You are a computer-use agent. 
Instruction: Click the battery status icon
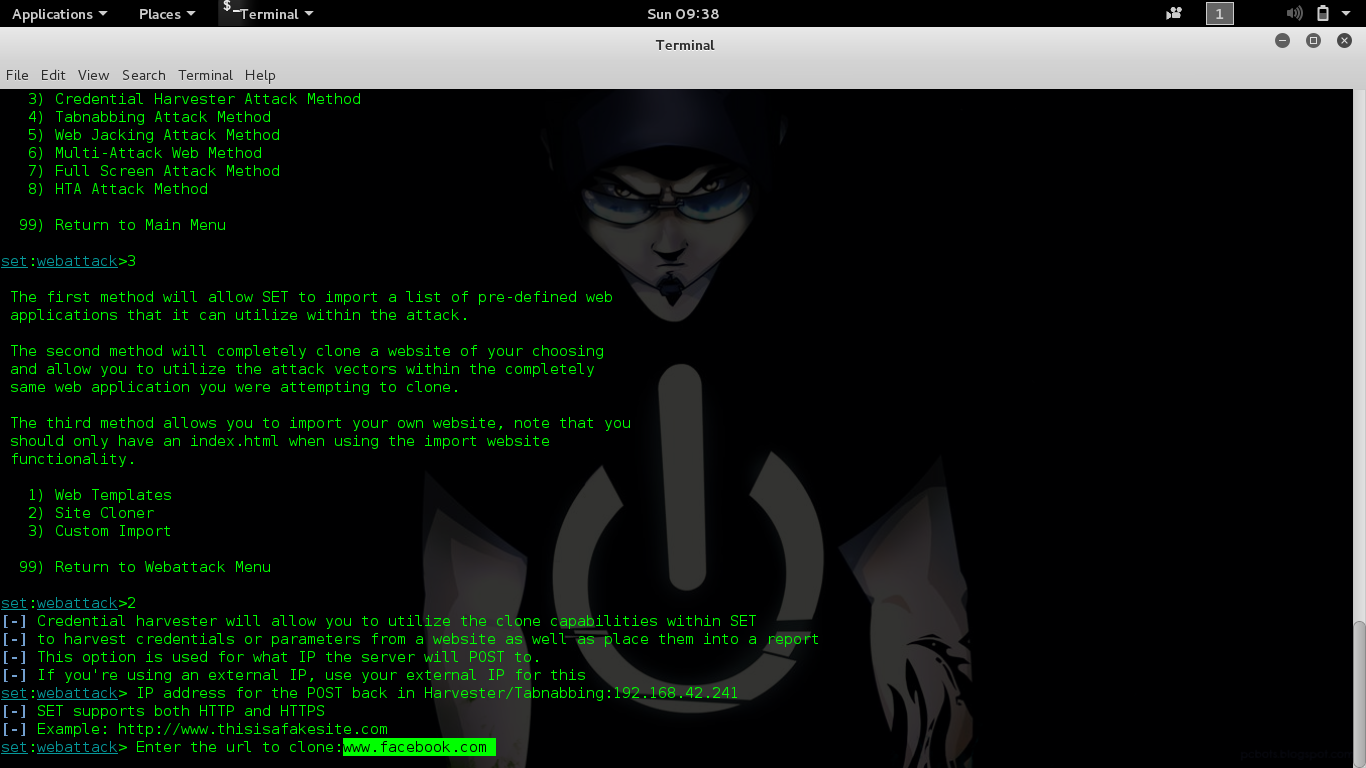1323,14
